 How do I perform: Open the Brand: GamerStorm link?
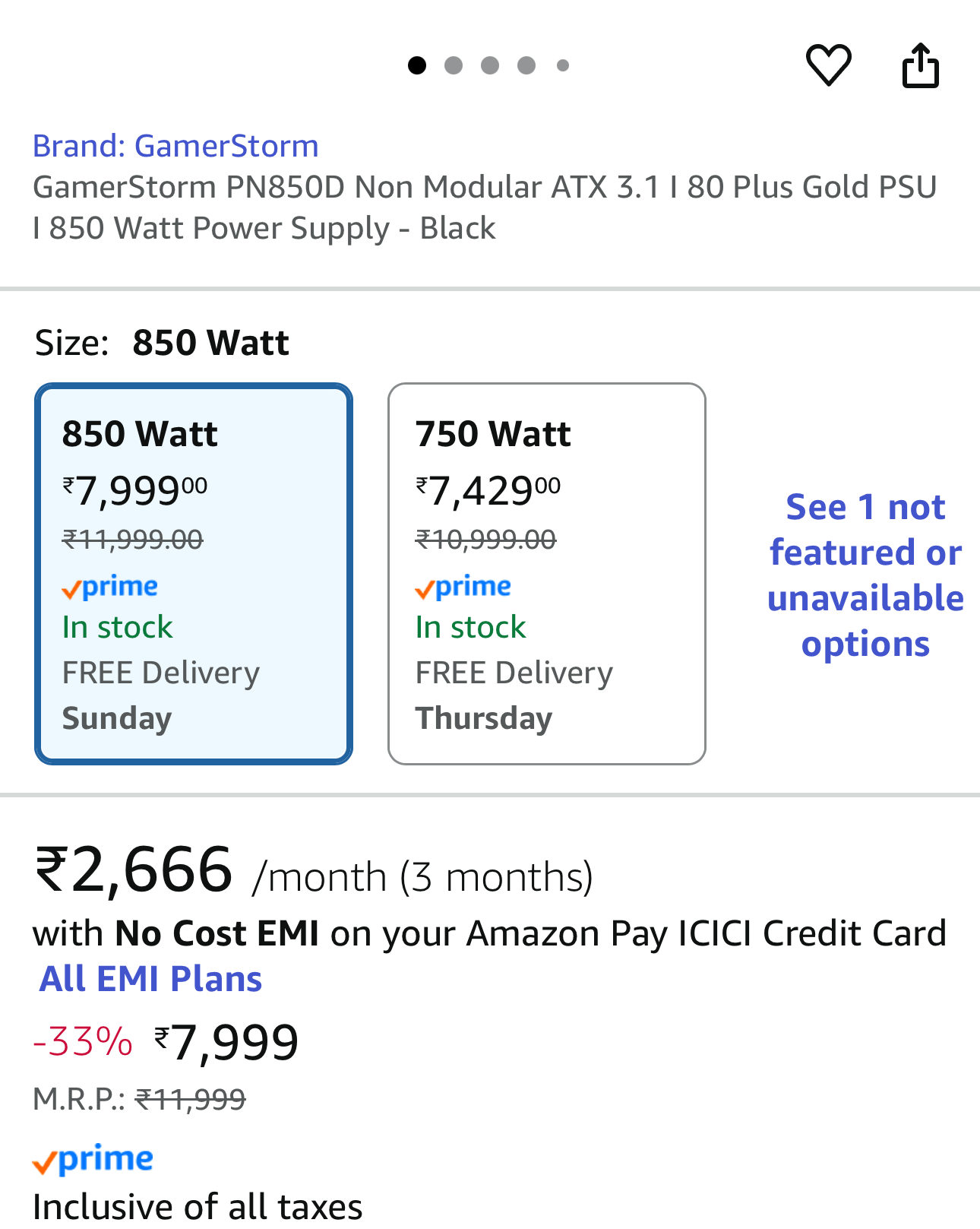pos(175,146)
